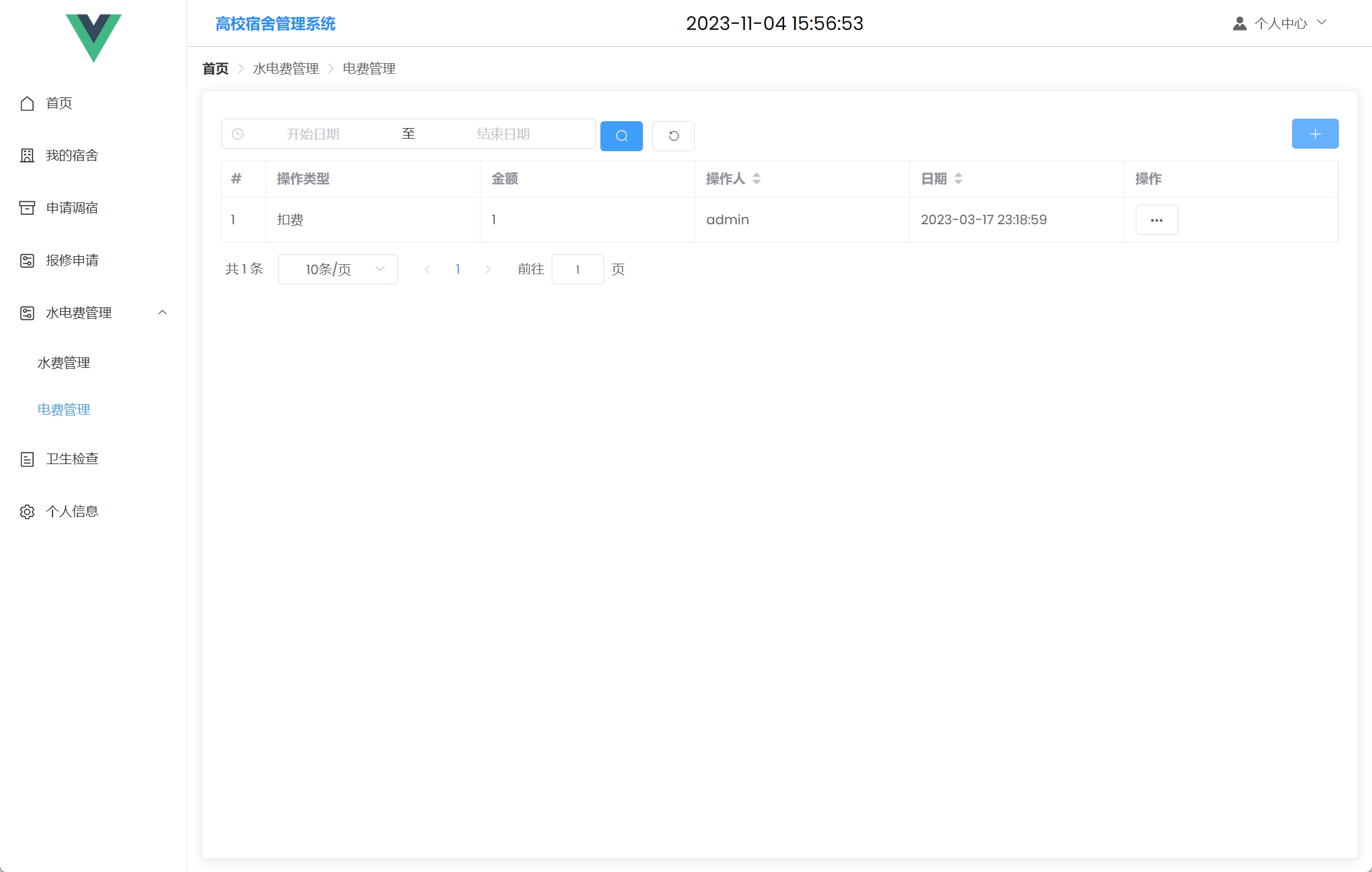Sort the table by the 日期 column

[x=958, y=179]
